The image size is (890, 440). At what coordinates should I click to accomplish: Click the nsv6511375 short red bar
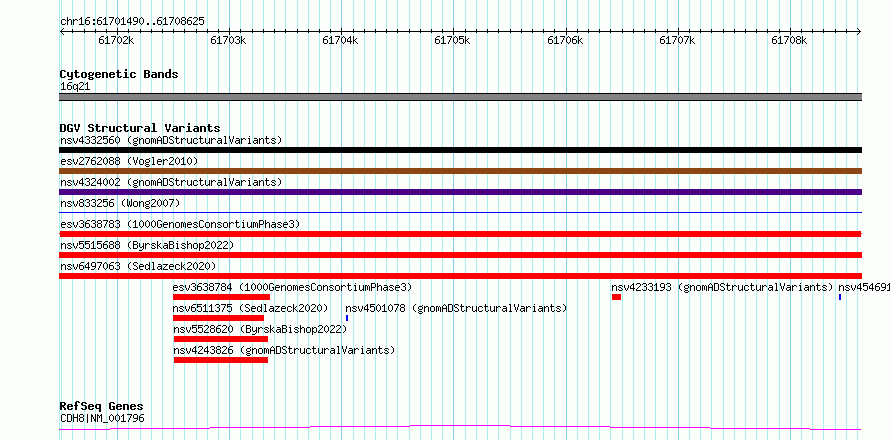(219, 318)
